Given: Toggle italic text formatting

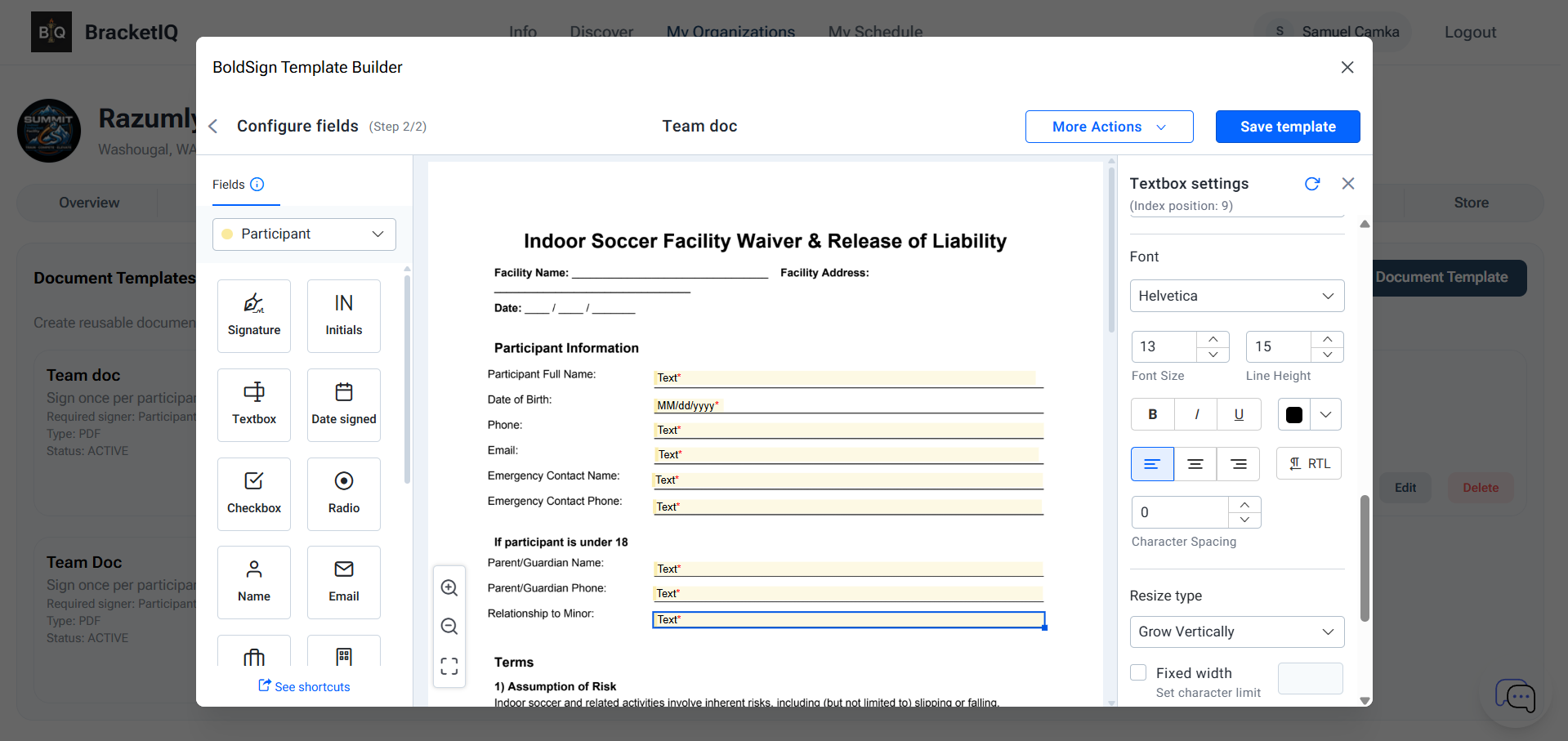Looking at the screenshot, I should click(1196, 414).
